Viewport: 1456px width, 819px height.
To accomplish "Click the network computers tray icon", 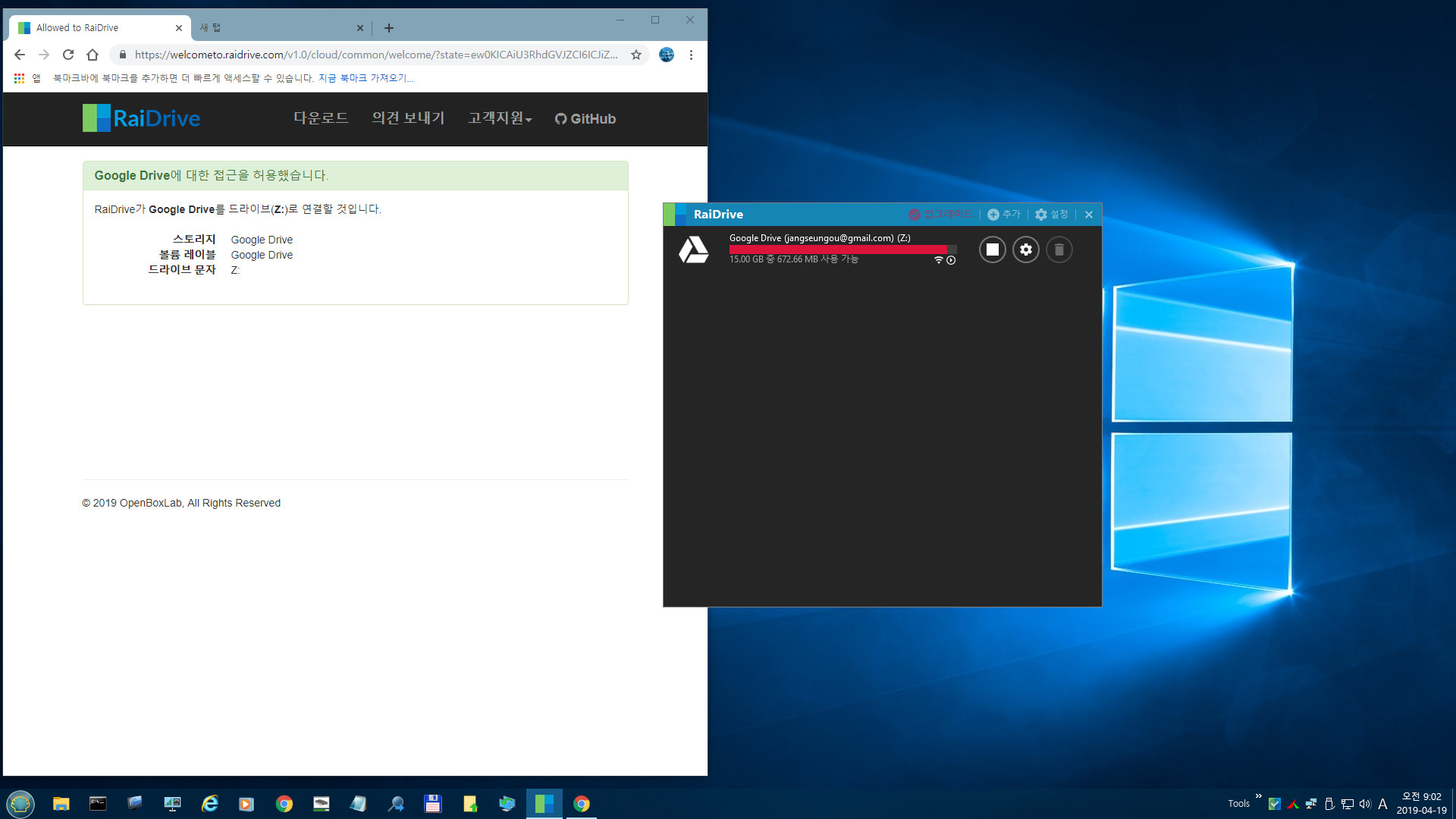I will 1310,804.
